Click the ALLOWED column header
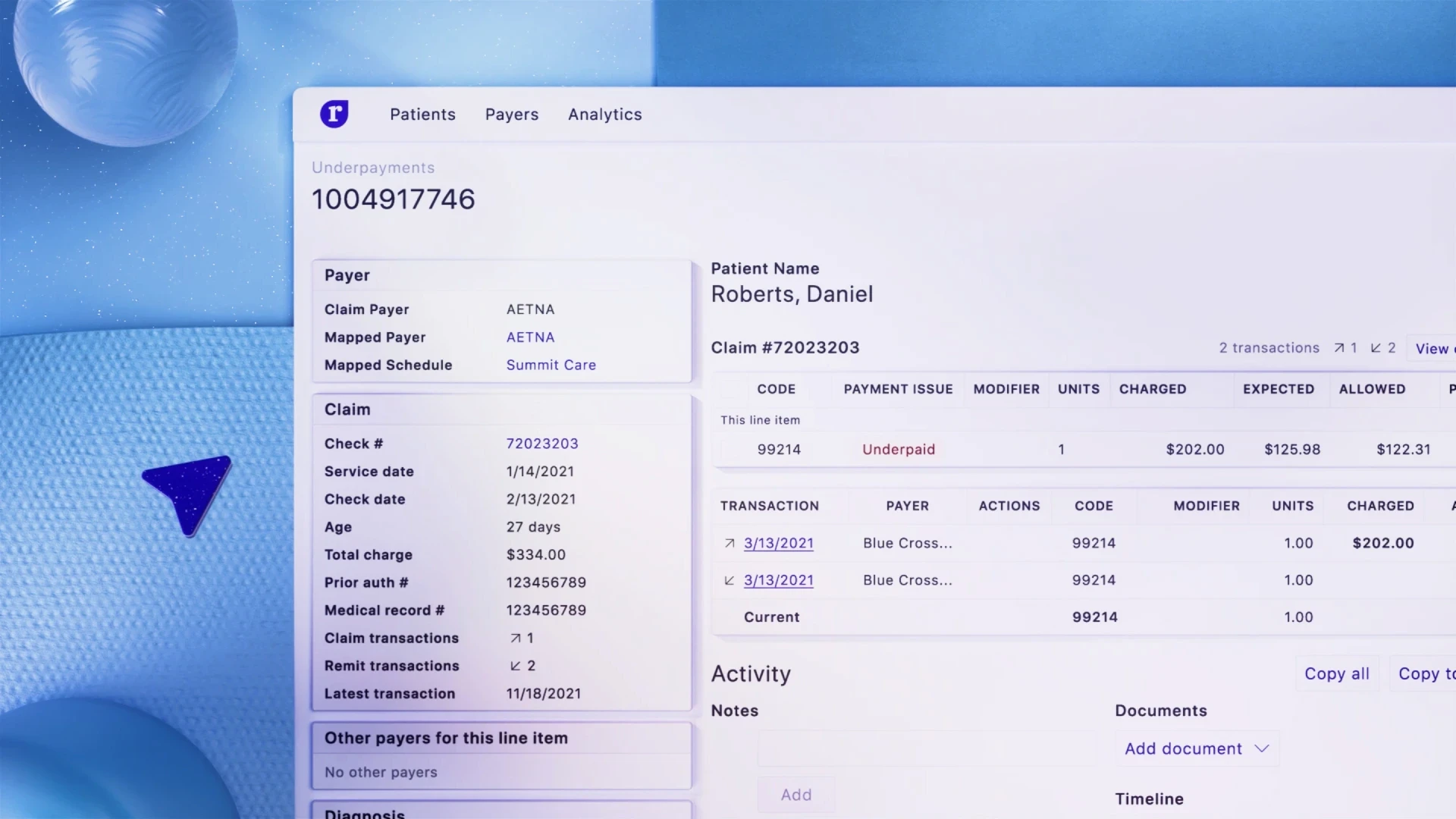 coord(1372,389)
